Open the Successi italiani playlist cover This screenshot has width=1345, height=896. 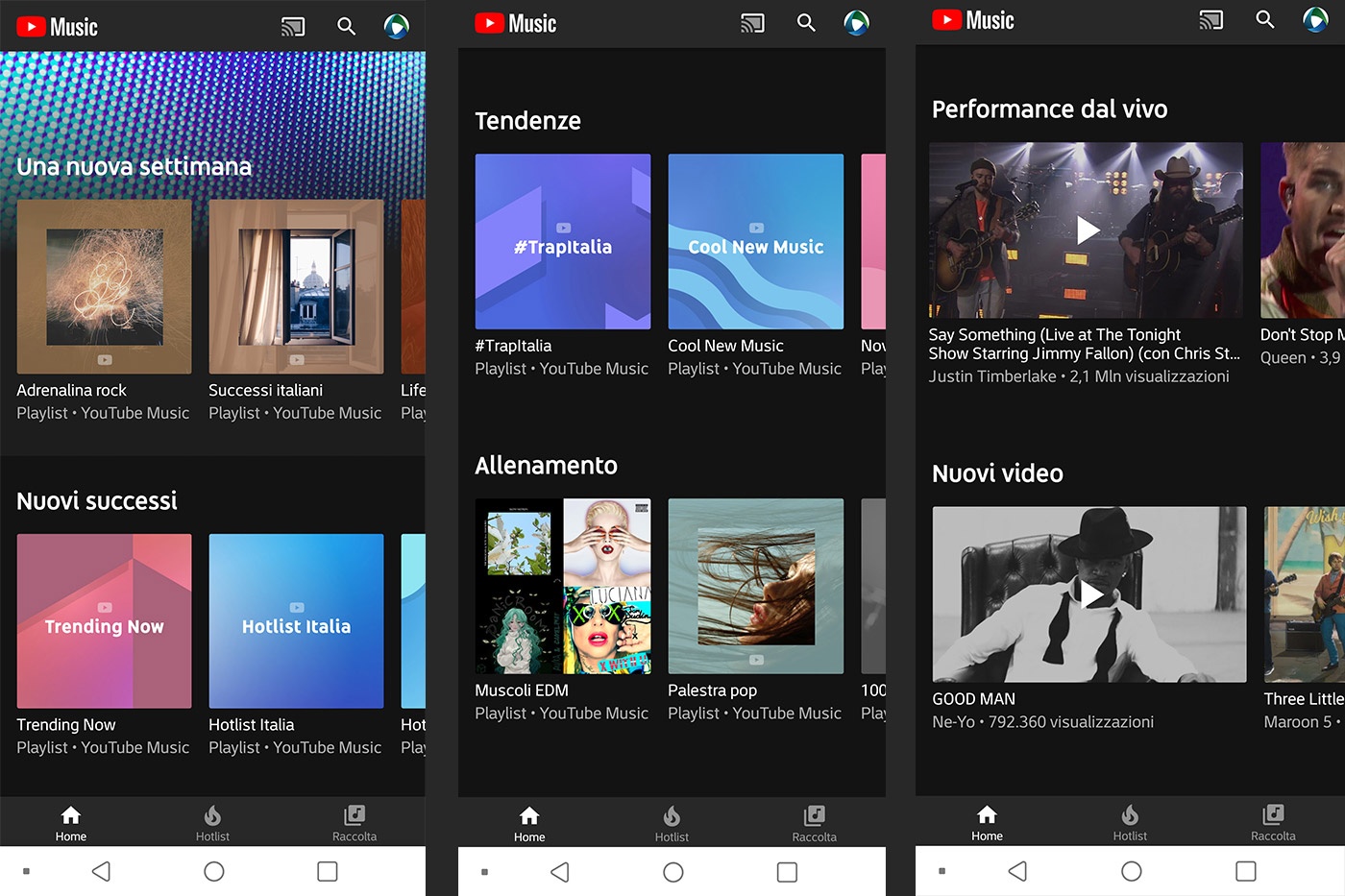coord(296,286)
